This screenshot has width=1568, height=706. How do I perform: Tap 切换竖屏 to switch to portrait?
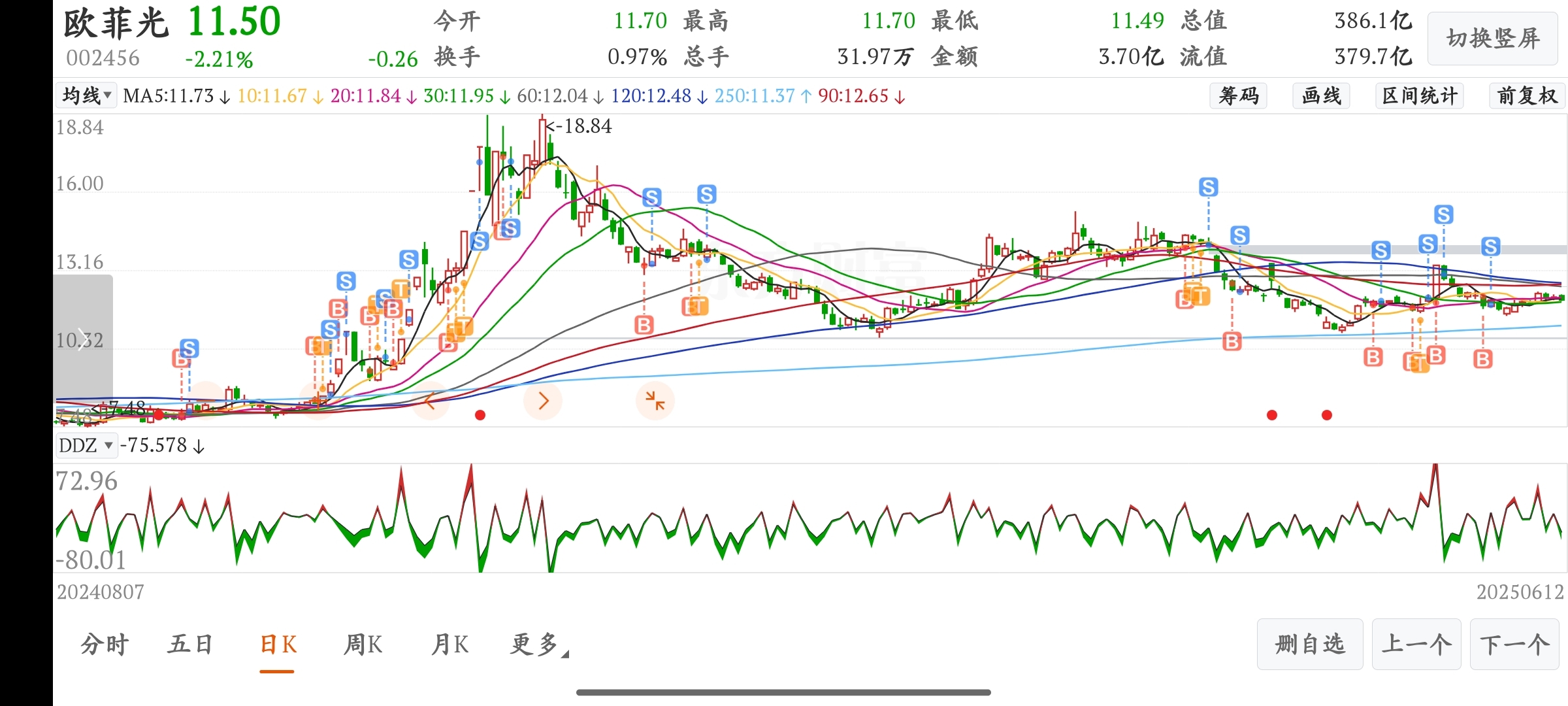(x=1493, y=39)
